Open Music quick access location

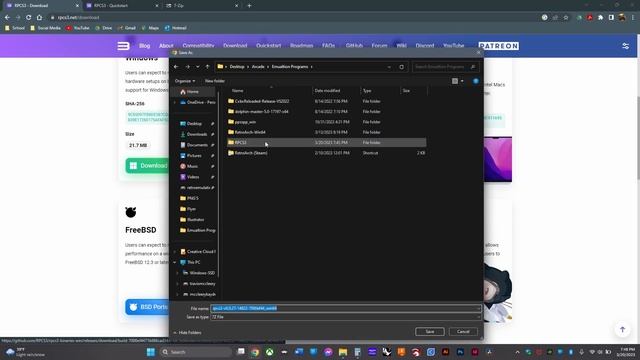[192, 166]
